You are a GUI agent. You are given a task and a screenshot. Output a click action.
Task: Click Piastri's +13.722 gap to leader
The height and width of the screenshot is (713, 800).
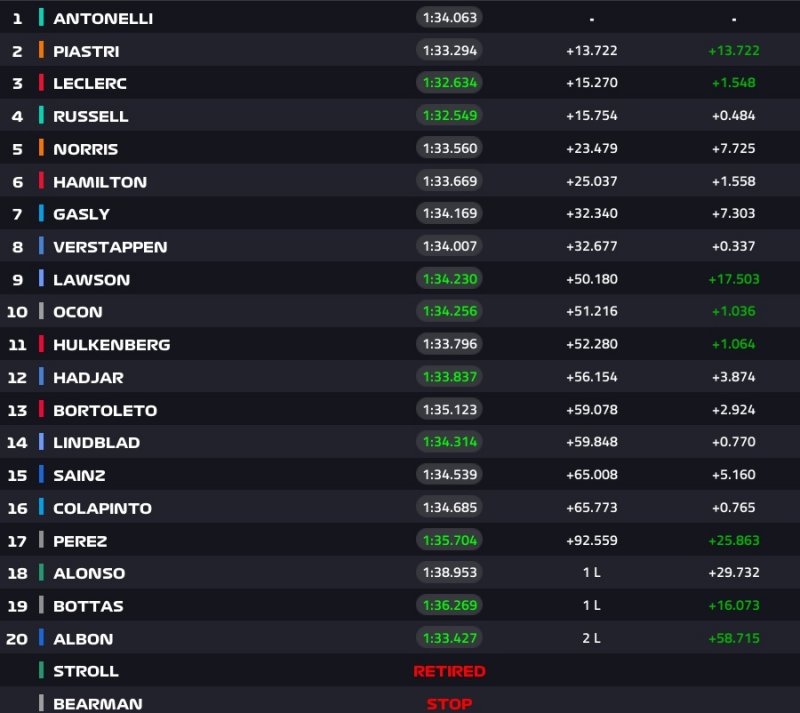(591, 51)
